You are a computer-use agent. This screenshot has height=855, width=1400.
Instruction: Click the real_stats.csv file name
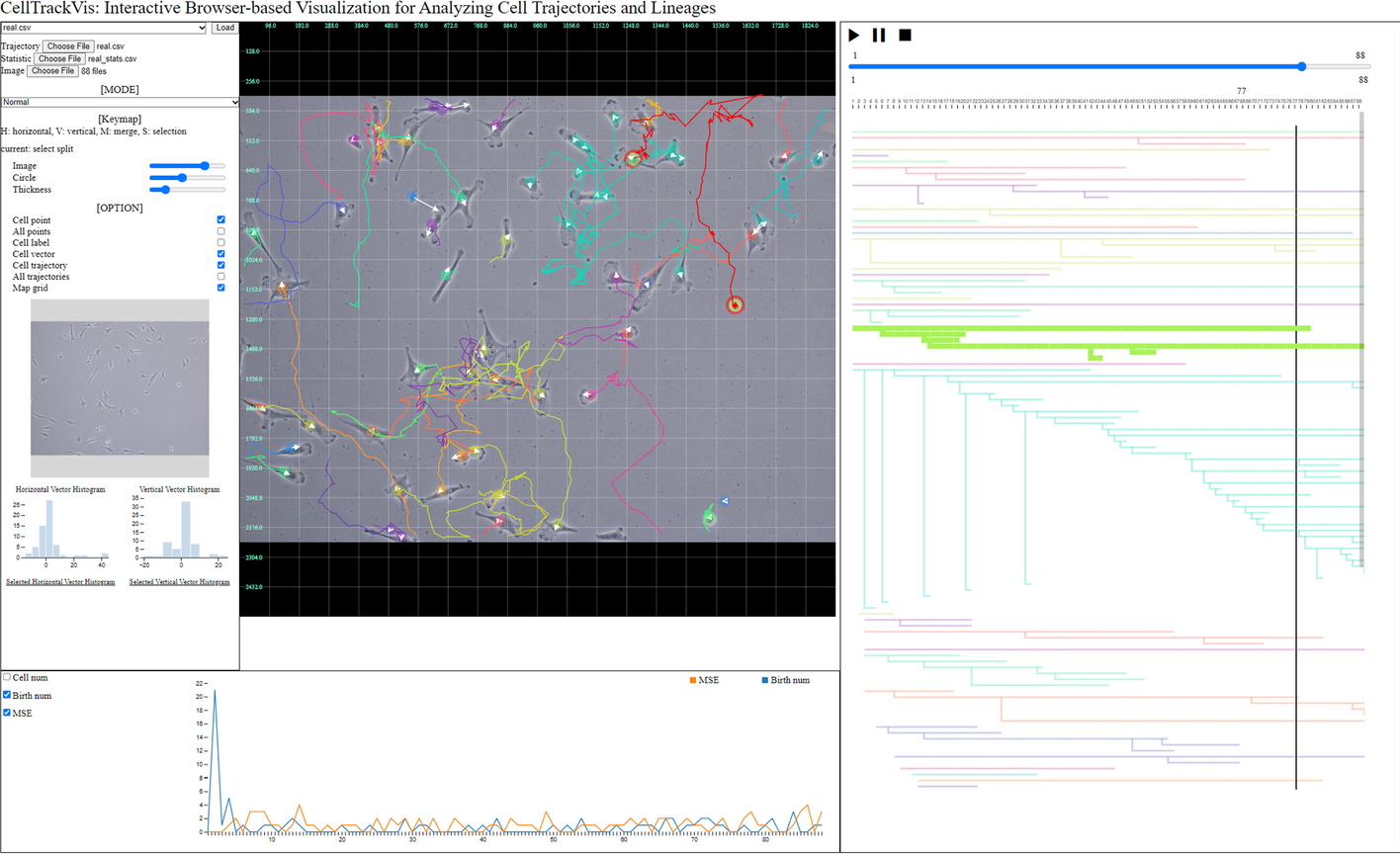pyautogui.click(x=113, y=59)
